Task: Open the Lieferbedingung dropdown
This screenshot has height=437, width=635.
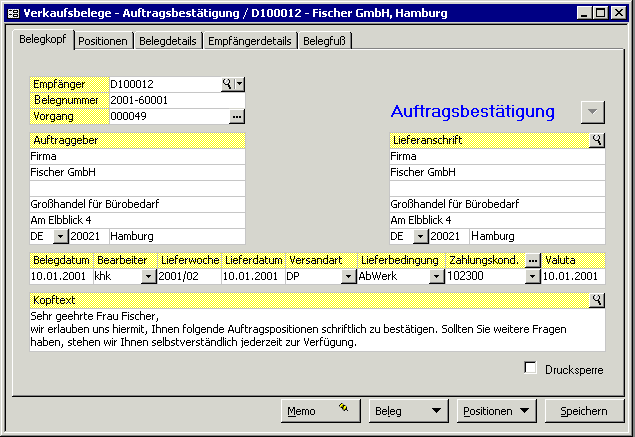Action: coord(436,276)
